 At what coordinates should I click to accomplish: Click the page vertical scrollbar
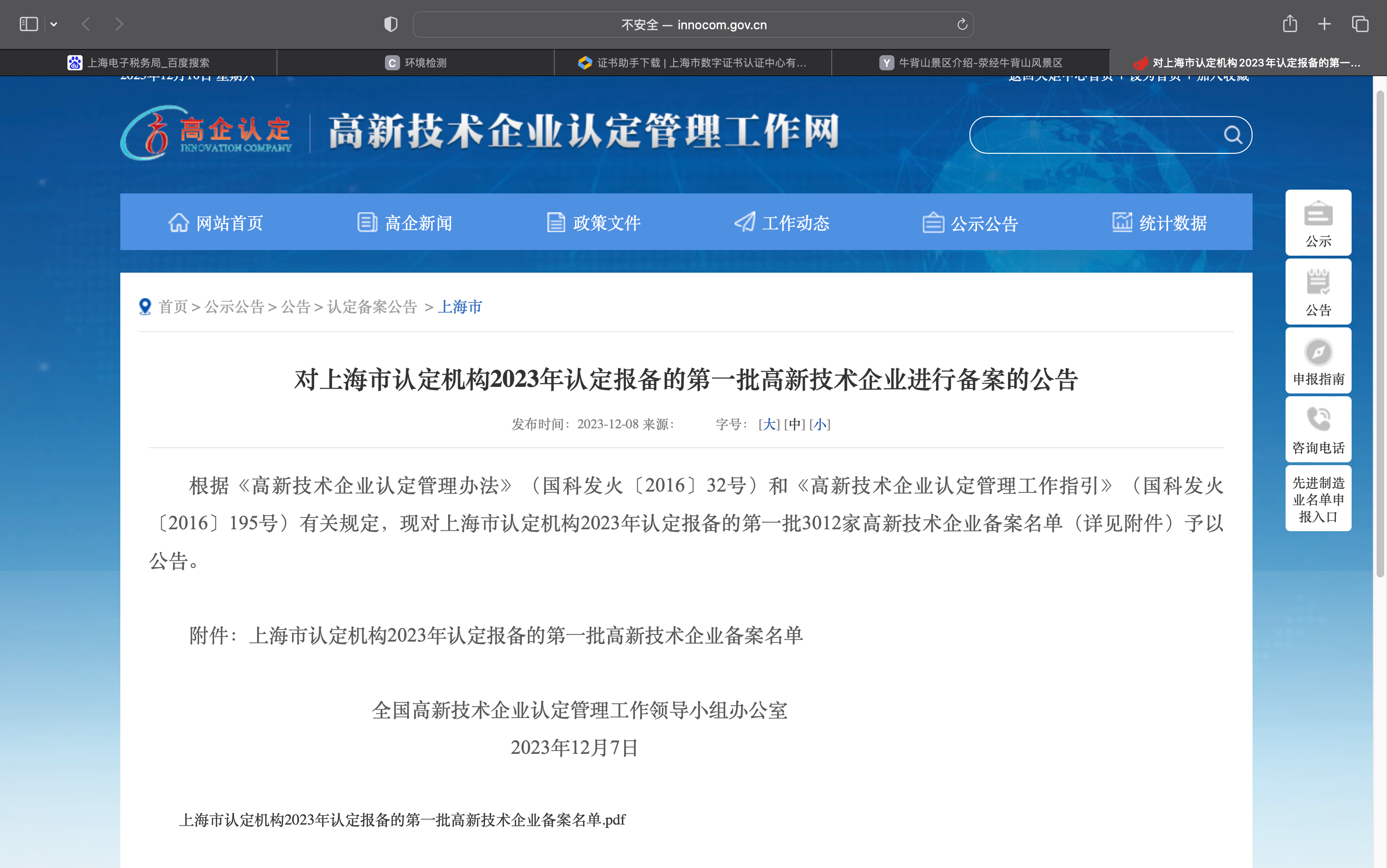click(1380, 333)
